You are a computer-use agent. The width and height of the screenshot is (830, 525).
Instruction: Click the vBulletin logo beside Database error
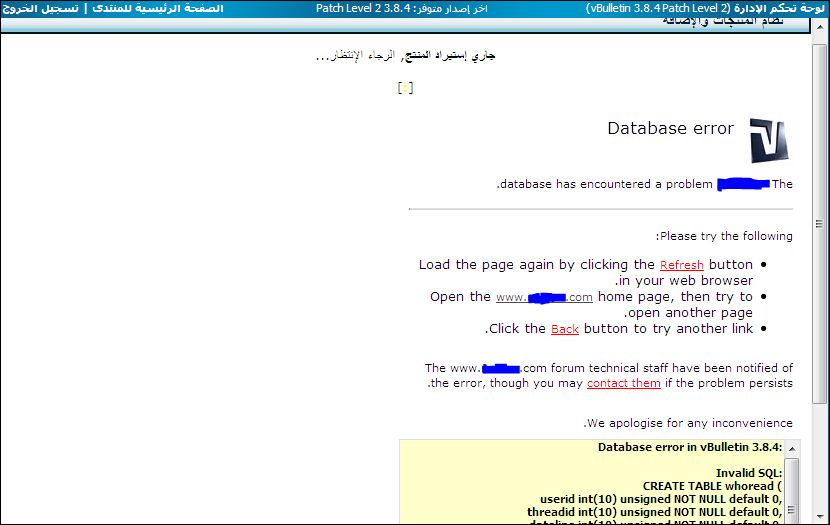point(768,141)
